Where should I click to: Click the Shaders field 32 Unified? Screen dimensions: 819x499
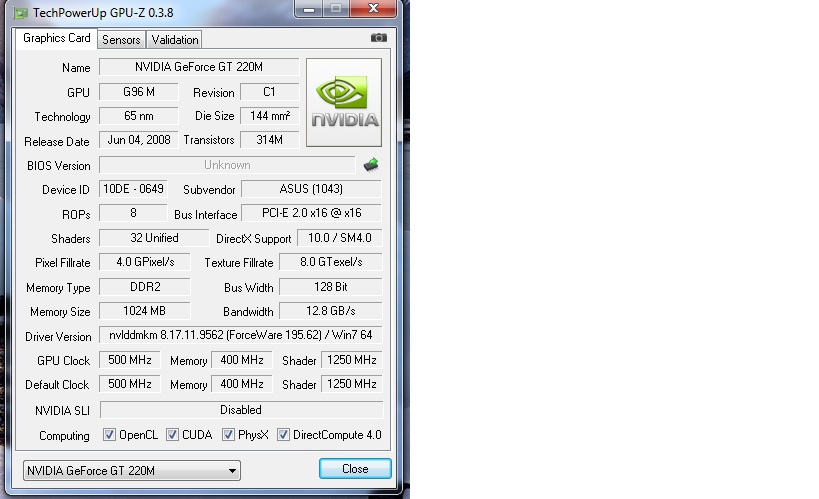(x=154, y=238)
